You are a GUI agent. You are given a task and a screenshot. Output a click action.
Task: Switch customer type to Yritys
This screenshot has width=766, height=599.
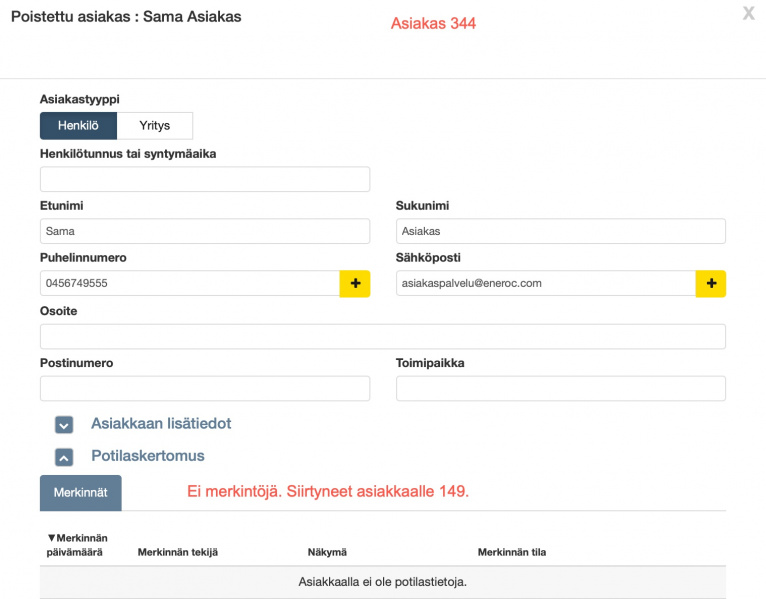pos(154,126)
